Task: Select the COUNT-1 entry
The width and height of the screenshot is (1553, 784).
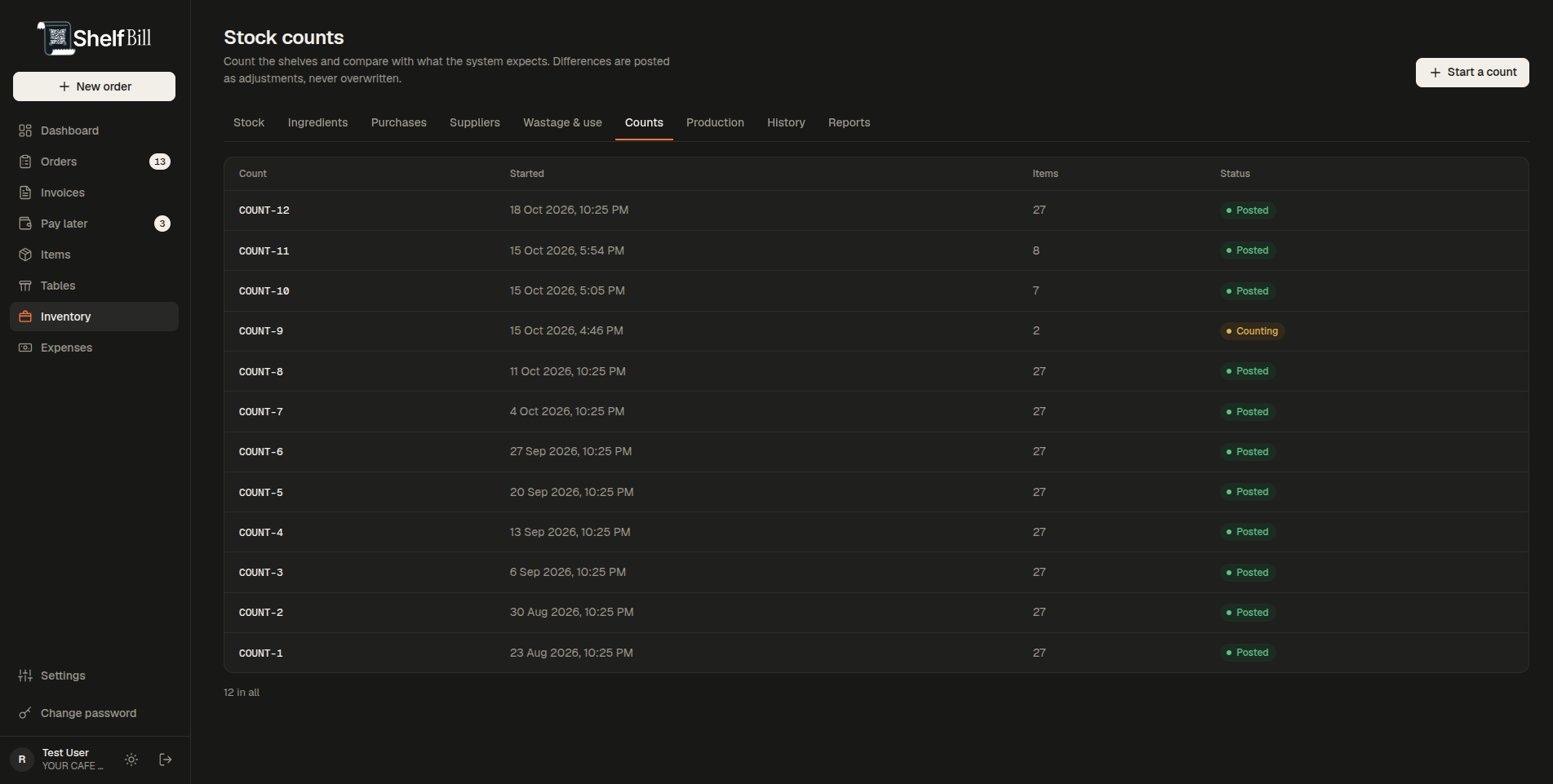Action: click(x=876, y=653)
